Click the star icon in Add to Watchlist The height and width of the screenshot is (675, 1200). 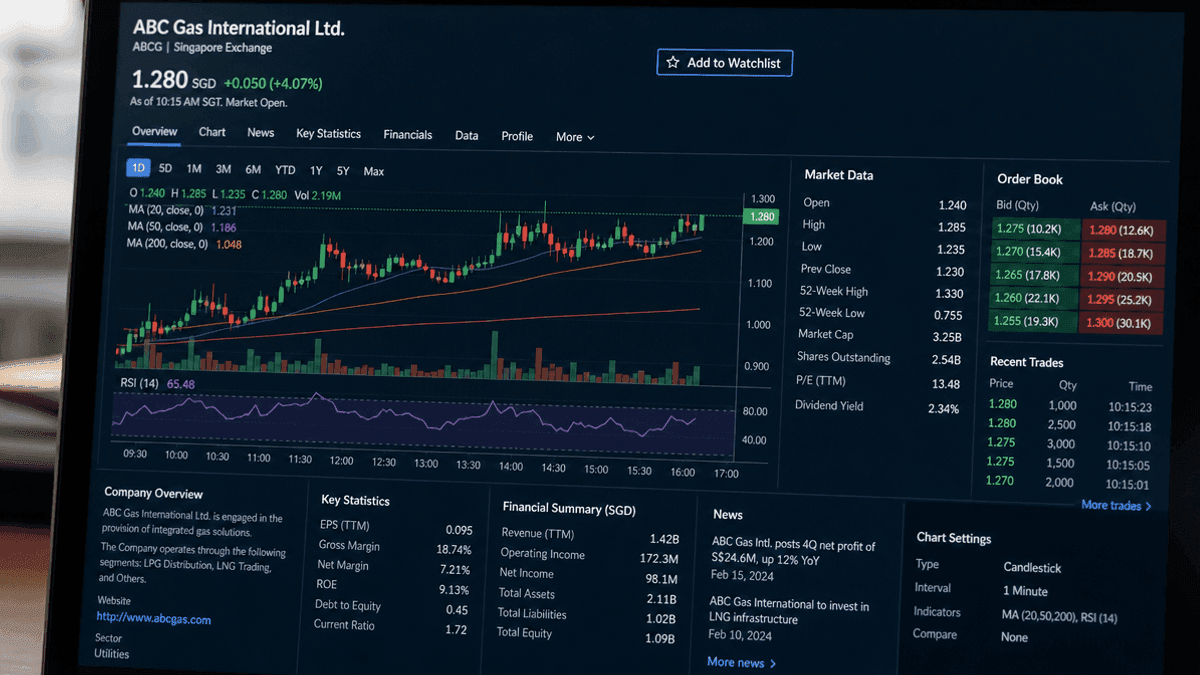coord(673,62)
